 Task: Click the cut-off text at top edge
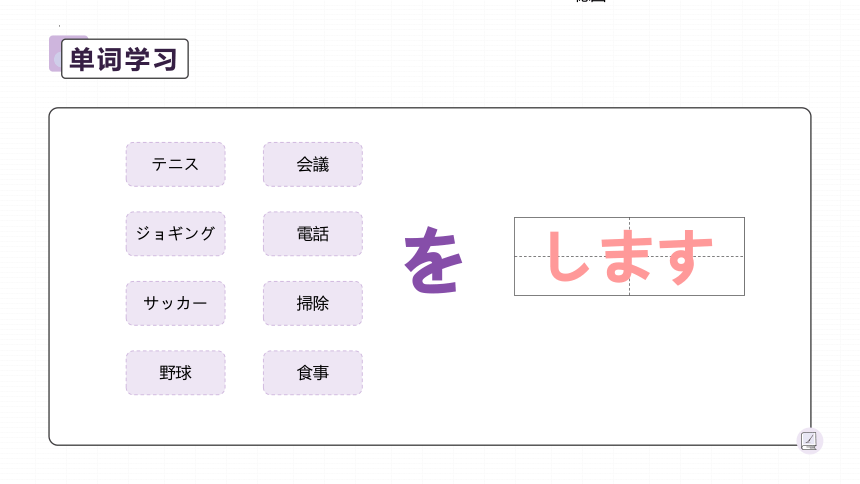591,1
